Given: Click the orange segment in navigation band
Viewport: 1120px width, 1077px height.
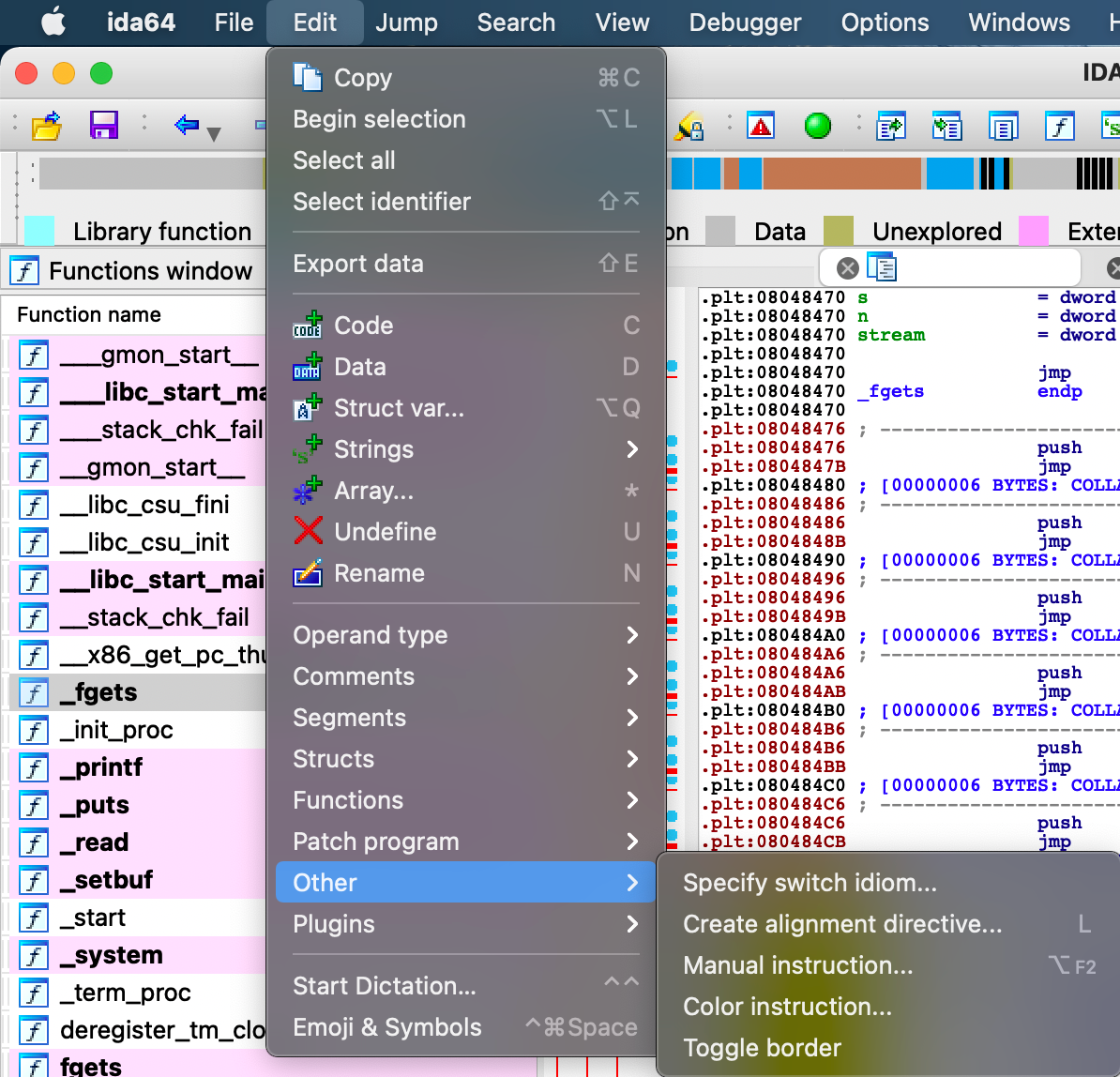Looking at the screenshot, I should click(x=842, y=173).
